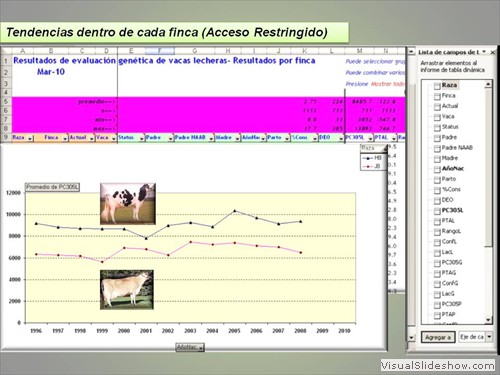Open the Padre NAAB column filter dropdown
This screenshot has height=375, width=500.
coord(211,138)
